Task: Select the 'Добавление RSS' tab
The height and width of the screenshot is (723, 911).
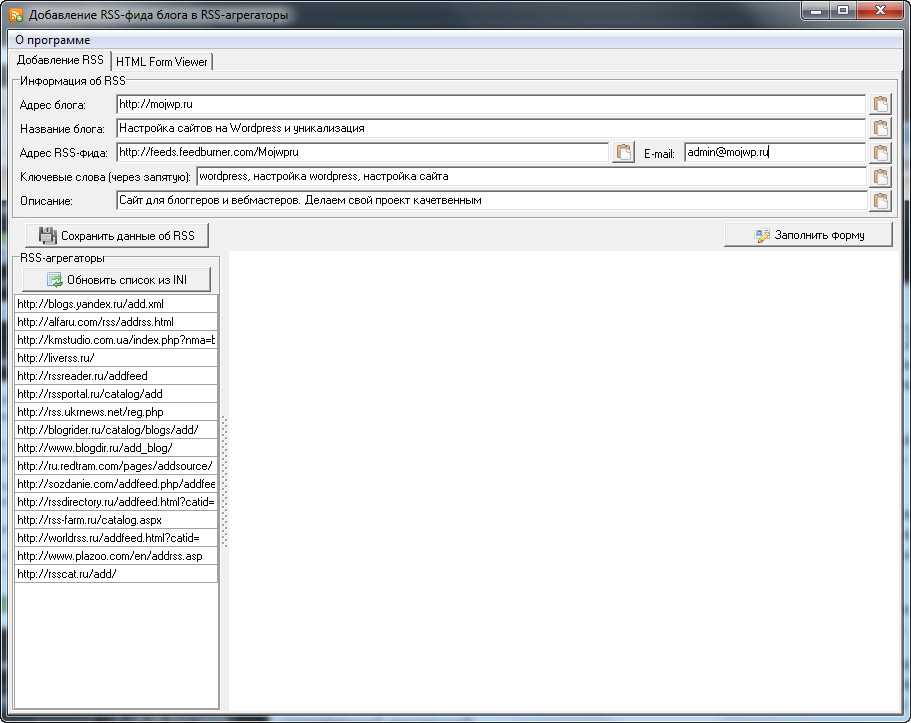Action: tap(60, 61)
